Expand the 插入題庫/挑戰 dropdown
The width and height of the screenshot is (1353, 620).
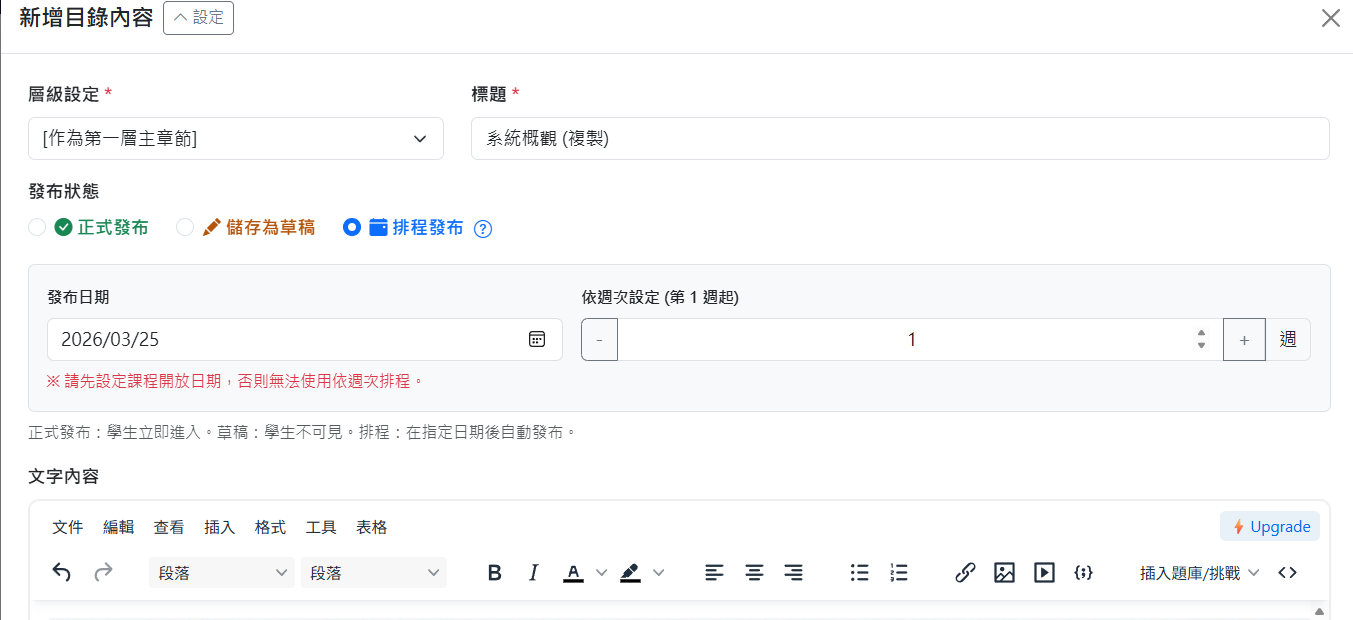tap(1199, 573)
